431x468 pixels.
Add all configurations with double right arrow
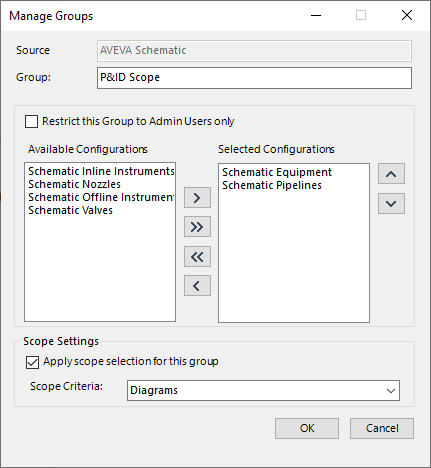click(x=197, y=227)
